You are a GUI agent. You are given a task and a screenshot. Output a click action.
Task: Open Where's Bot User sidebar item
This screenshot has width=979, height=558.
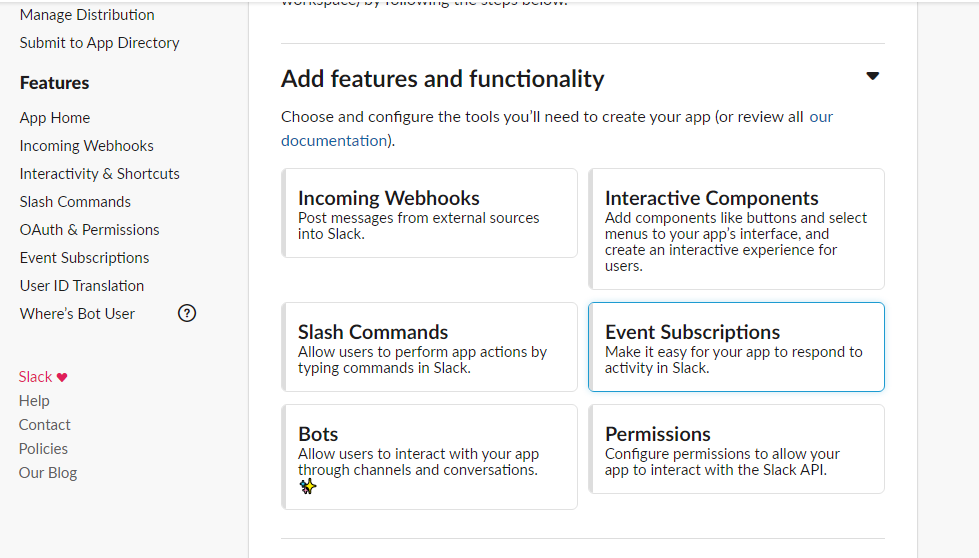coord(77,314)
